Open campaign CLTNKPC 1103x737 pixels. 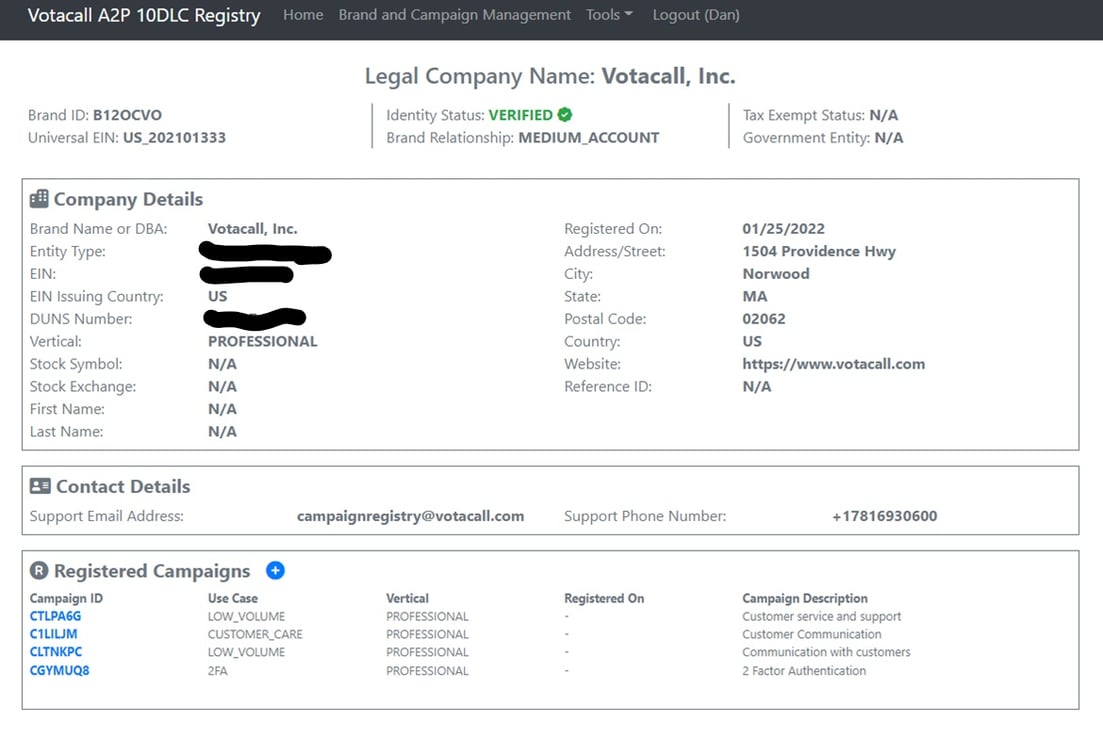pos(56,652)
